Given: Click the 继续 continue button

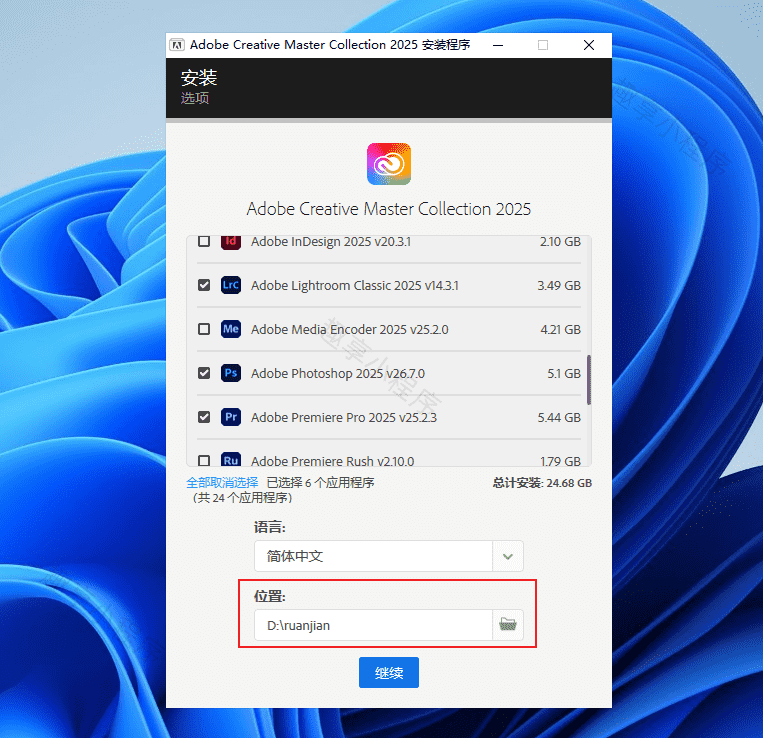Looking at the screenshot, I should [389, 672].
